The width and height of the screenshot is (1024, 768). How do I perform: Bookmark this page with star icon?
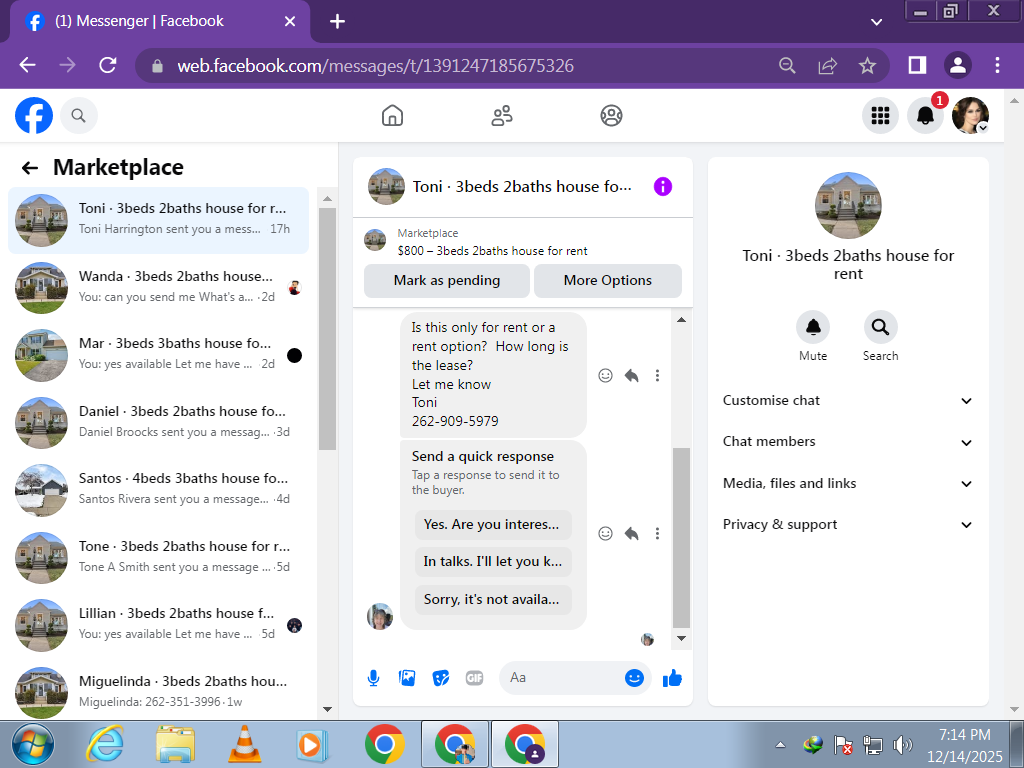click(867, 65)
